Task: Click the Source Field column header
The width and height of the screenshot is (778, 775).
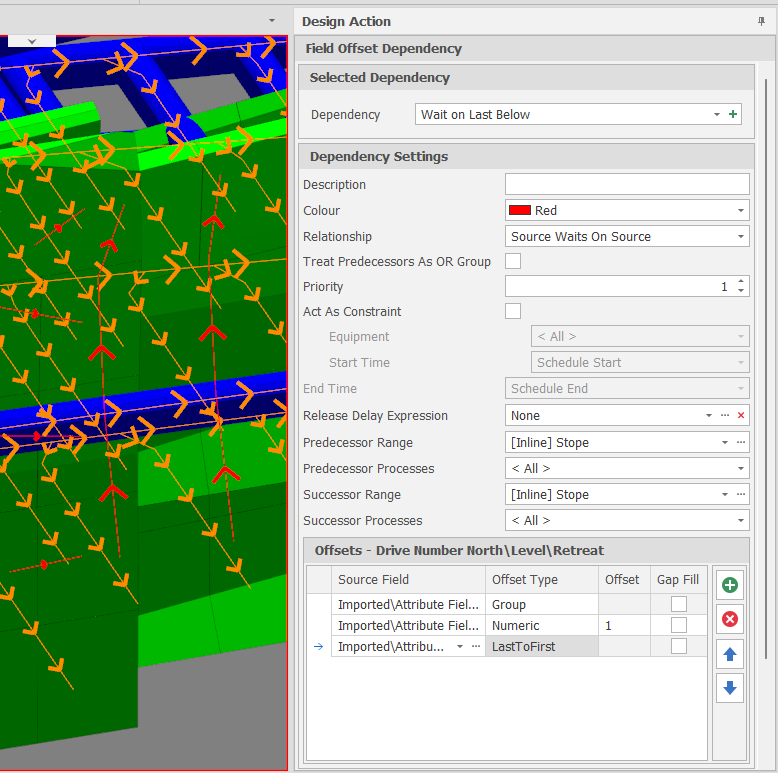Action: pyautogui.click(x=374, y=580)
